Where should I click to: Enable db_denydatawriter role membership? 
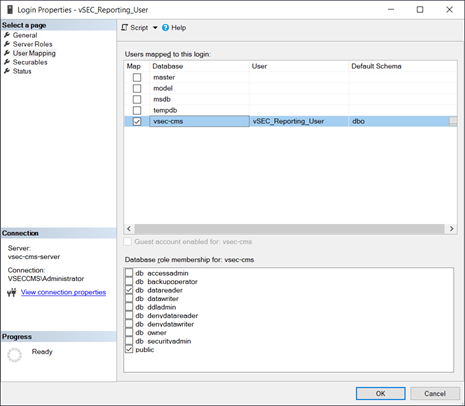tap(129, 324)
